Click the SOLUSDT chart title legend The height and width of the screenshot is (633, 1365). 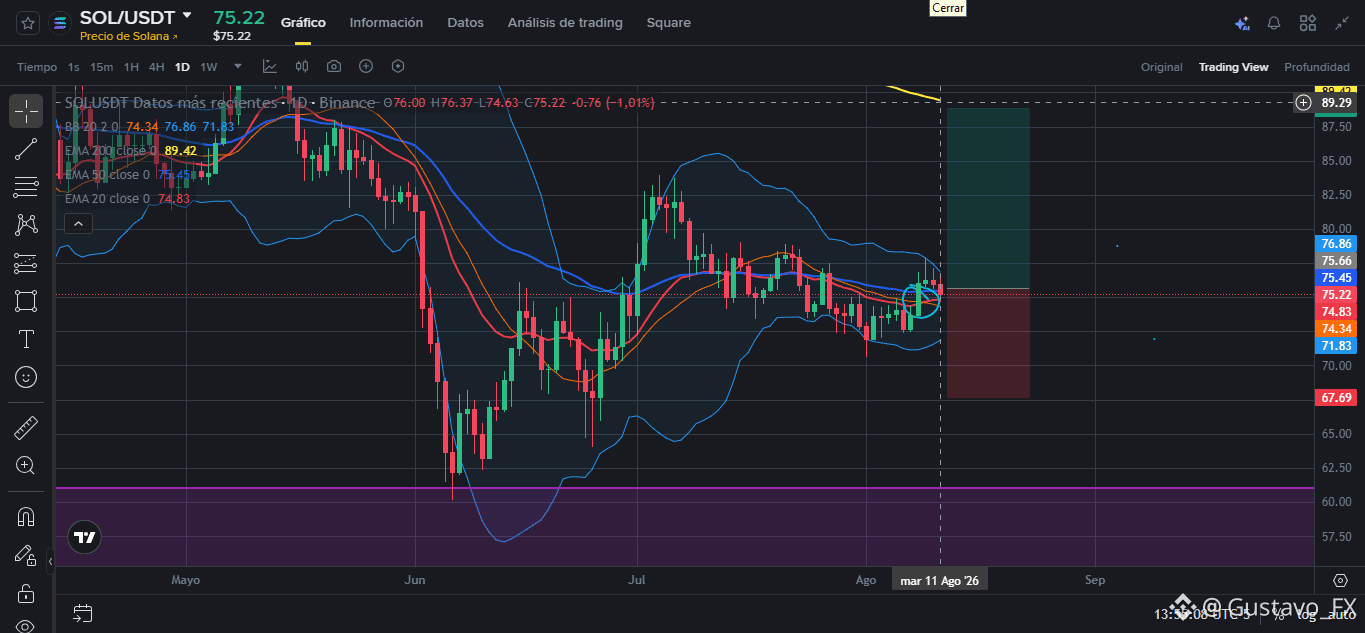click(x=220, y=102)
